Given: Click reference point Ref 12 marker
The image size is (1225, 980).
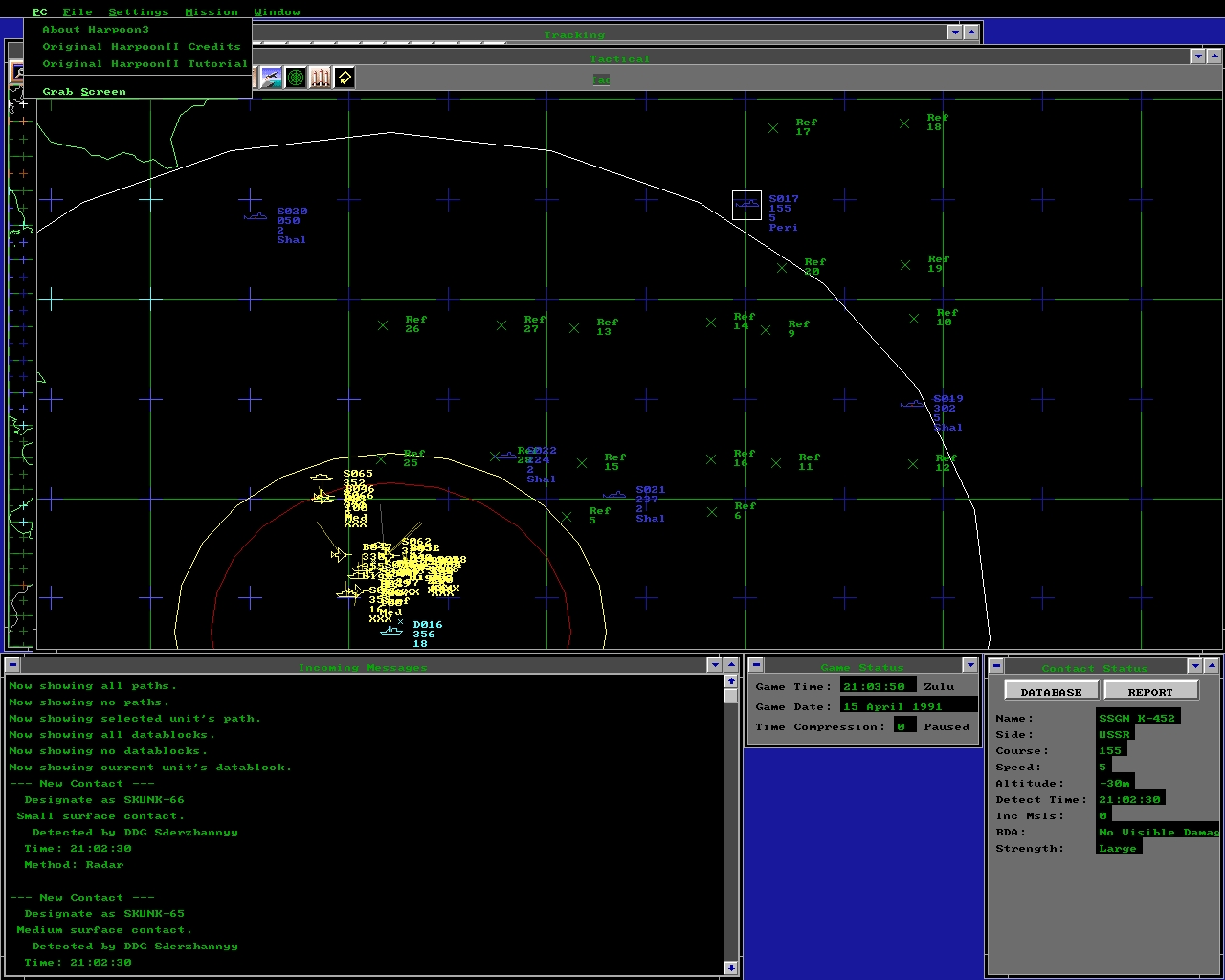Looking at the screenshot, I should [913, 464].
